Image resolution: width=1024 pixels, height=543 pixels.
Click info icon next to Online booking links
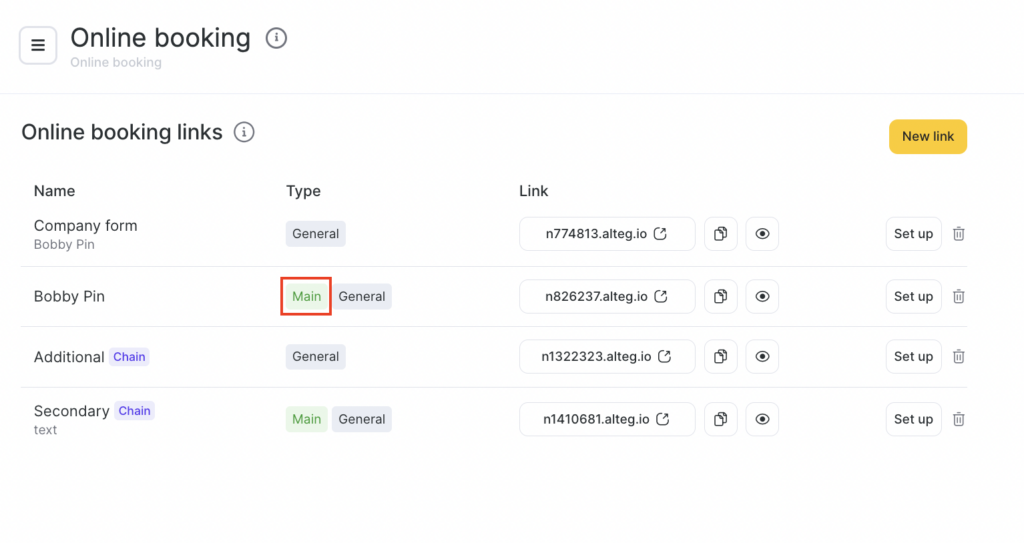pos(244,132)
